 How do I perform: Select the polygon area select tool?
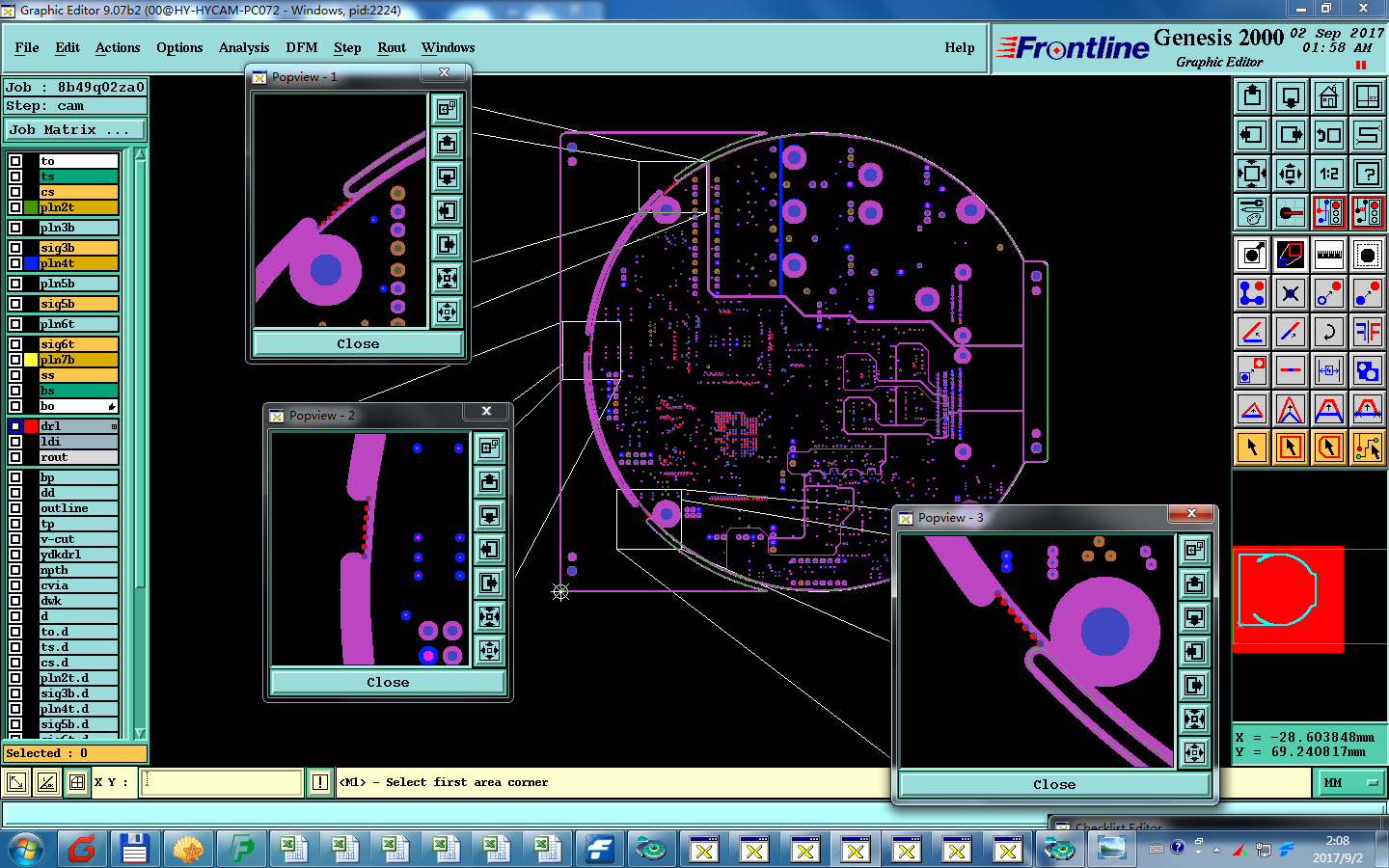[x=1329, y=448]
